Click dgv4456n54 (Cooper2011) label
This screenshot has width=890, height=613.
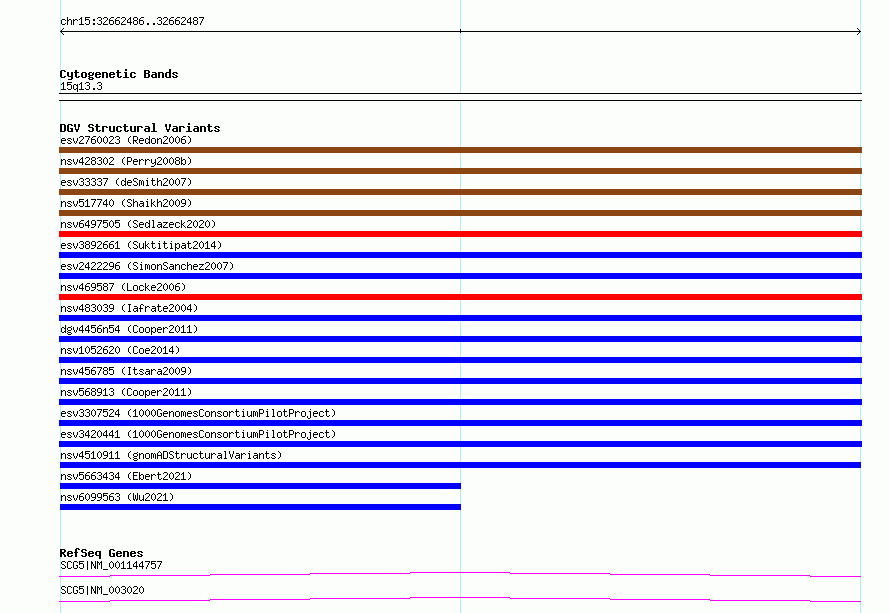[129, 329]
